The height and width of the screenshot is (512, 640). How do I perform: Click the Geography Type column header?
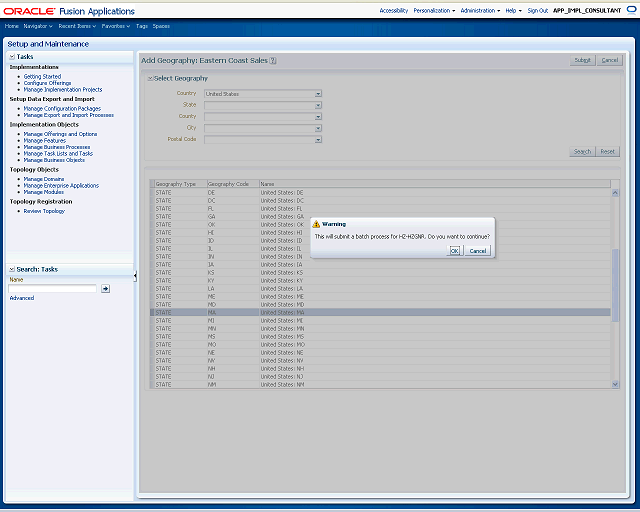[180, 184]
